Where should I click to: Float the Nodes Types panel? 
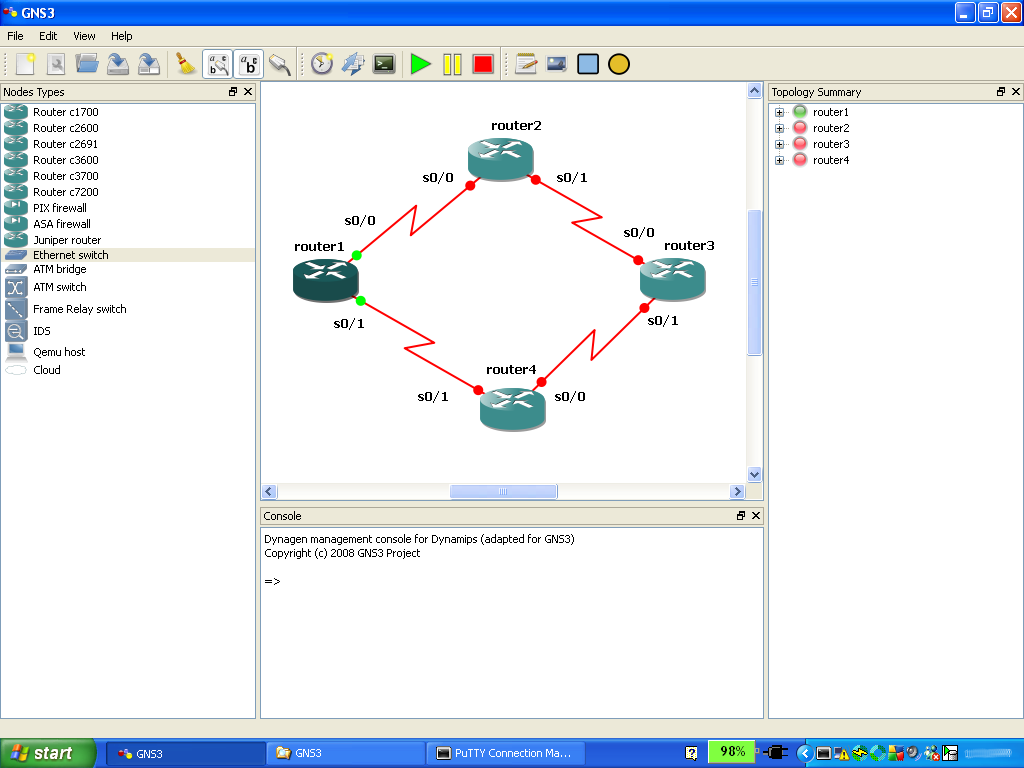coord(233,92)
